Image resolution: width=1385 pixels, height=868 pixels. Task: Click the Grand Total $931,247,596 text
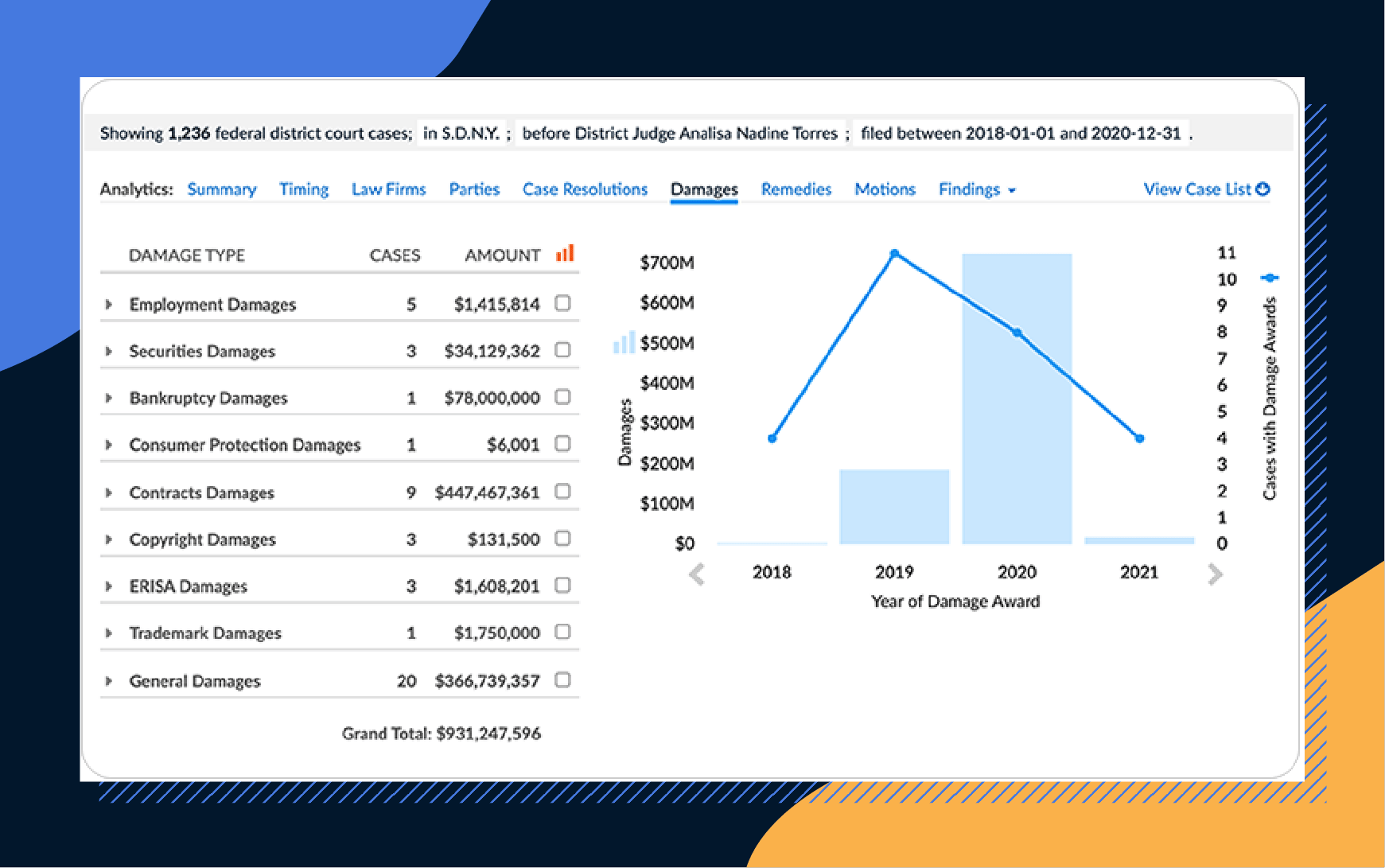442,733
